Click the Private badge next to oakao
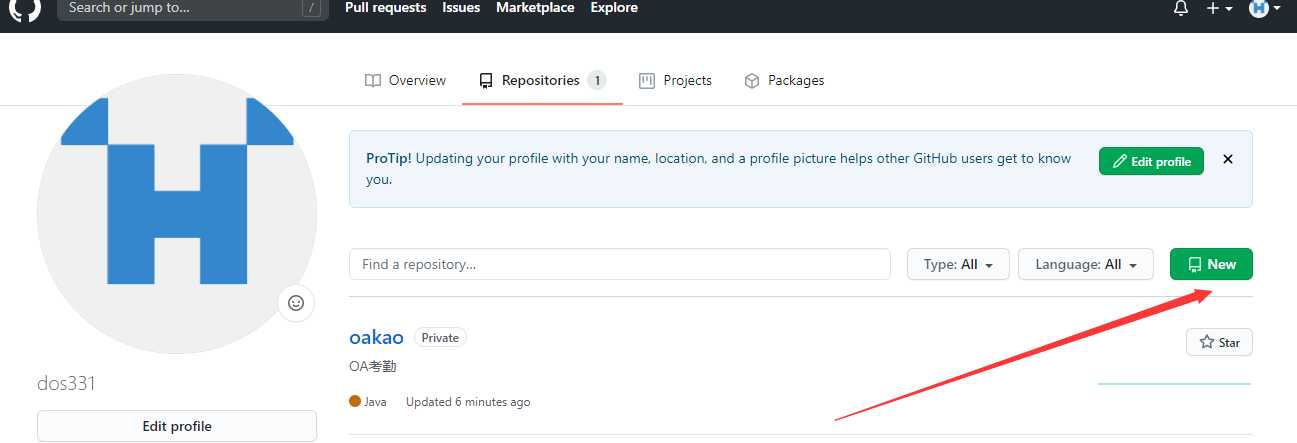1297x443 pixels. point(440,338)
